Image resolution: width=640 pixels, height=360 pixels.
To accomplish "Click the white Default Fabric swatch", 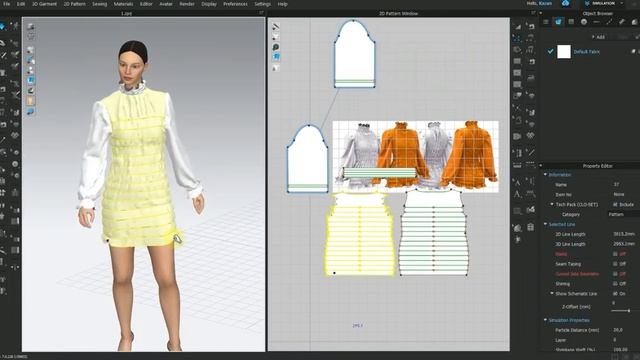I will pos(564,52).
